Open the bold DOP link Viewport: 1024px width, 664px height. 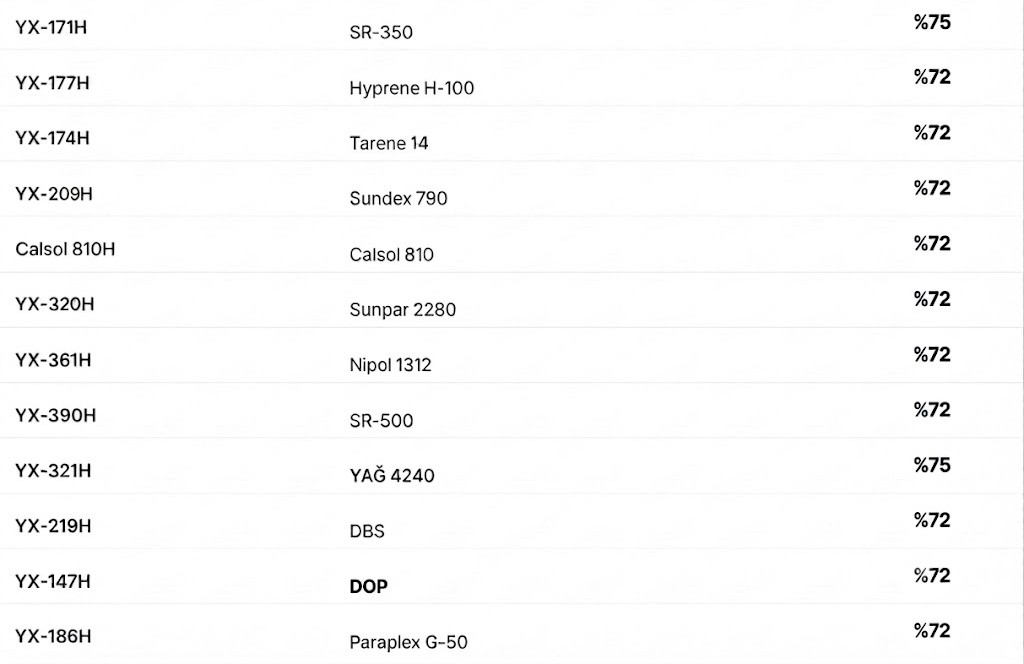tap(368, 586)
